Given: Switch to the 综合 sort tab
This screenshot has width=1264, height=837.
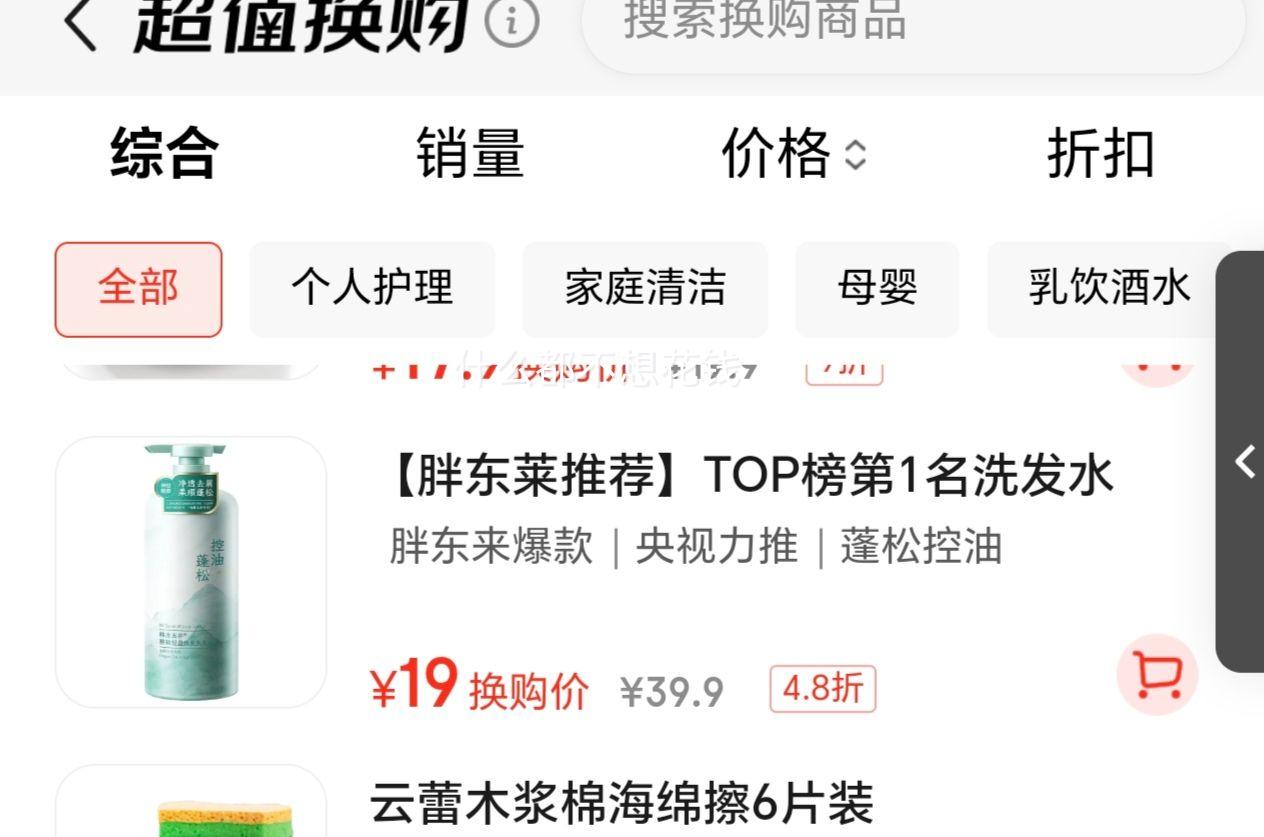Looking at the screenshot, I should 164,153.
